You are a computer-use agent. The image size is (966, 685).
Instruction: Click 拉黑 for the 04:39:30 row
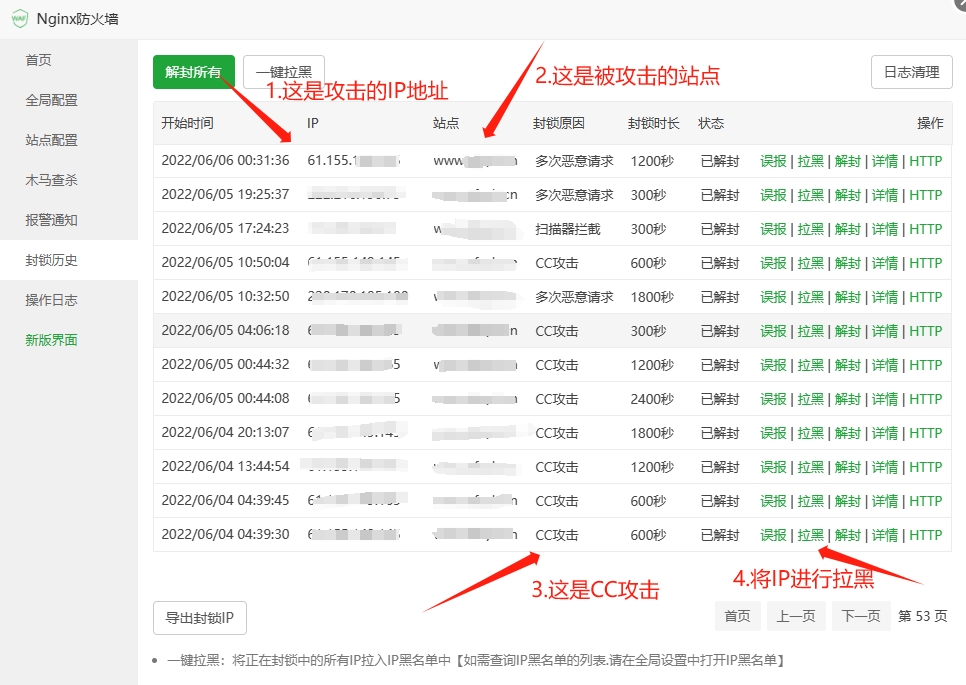click(x=811, y=535)
